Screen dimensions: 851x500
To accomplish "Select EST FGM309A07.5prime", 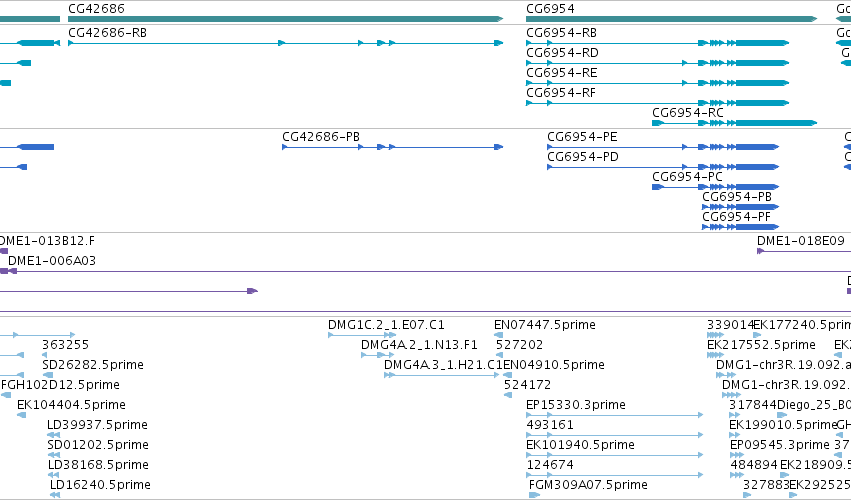I will tap(588, 485).
